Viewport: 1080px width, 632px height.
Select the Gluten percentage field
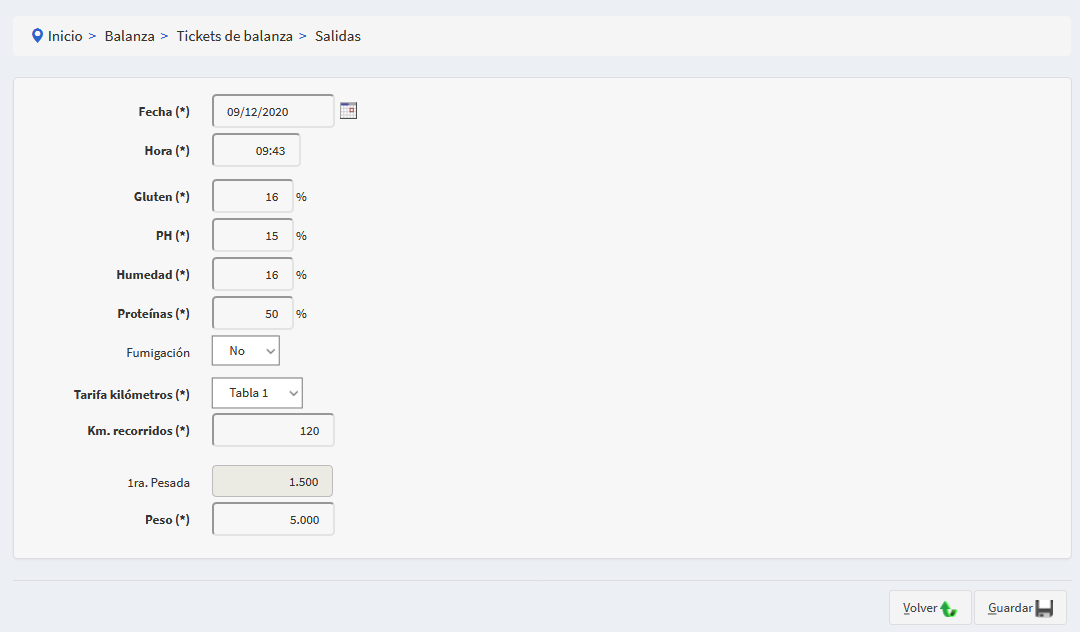(252, 197)
